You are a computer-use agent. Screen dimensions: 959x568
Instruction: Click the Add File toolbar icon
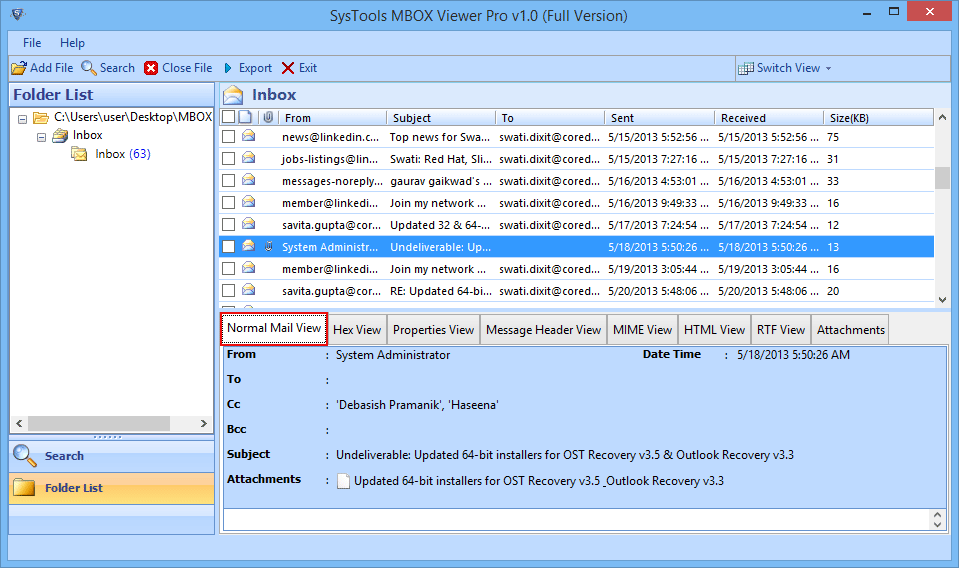[x=19, y=68]
